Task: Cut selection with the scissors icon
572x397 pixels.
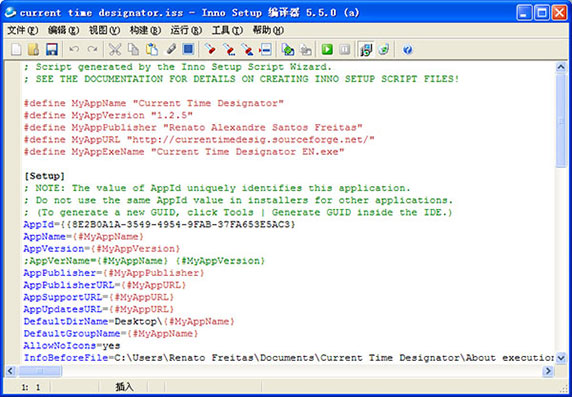Action: point(115,49)
